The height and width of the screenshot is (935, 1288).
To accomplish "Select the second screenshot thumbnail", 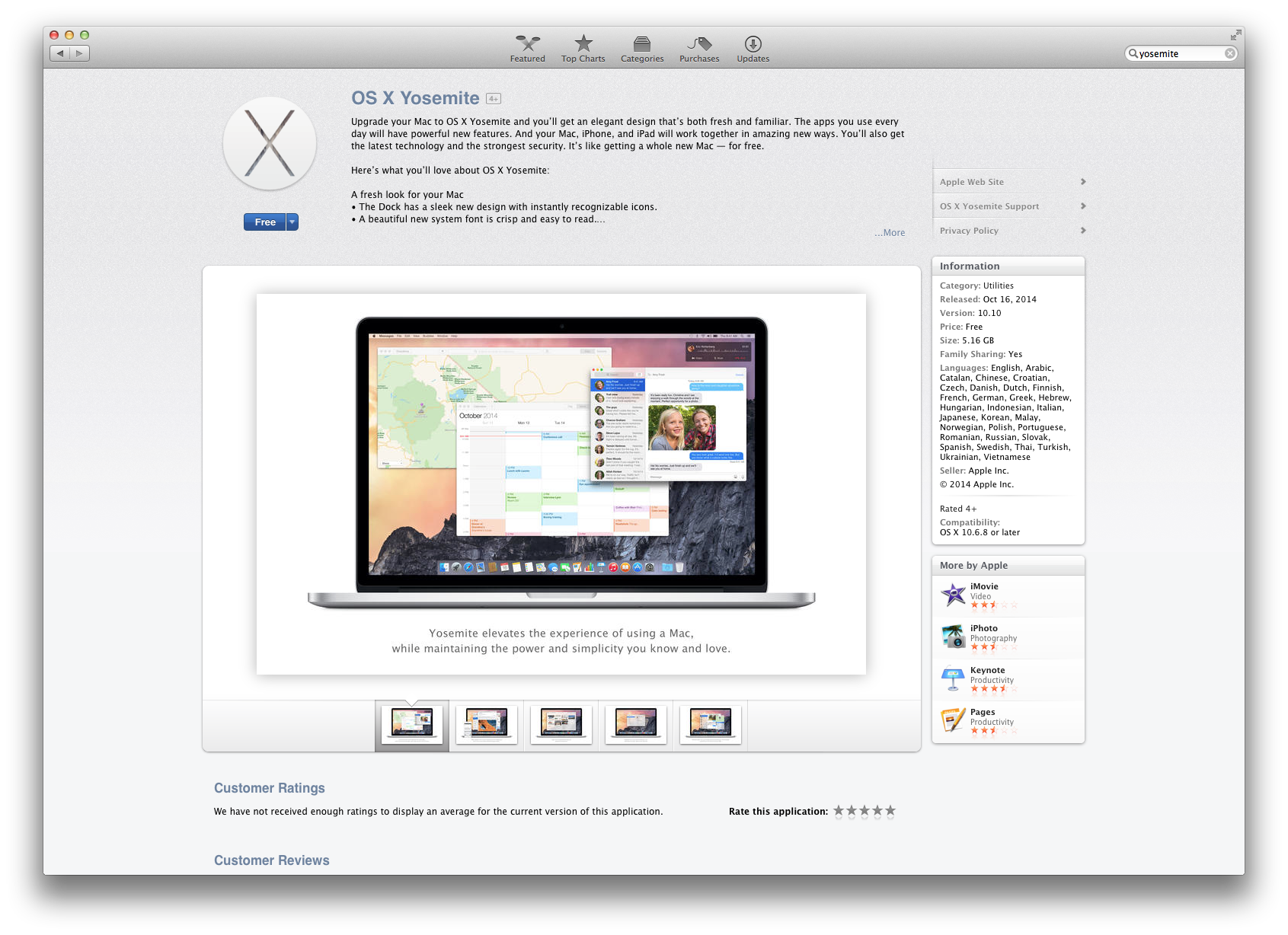I will [487, 725].
